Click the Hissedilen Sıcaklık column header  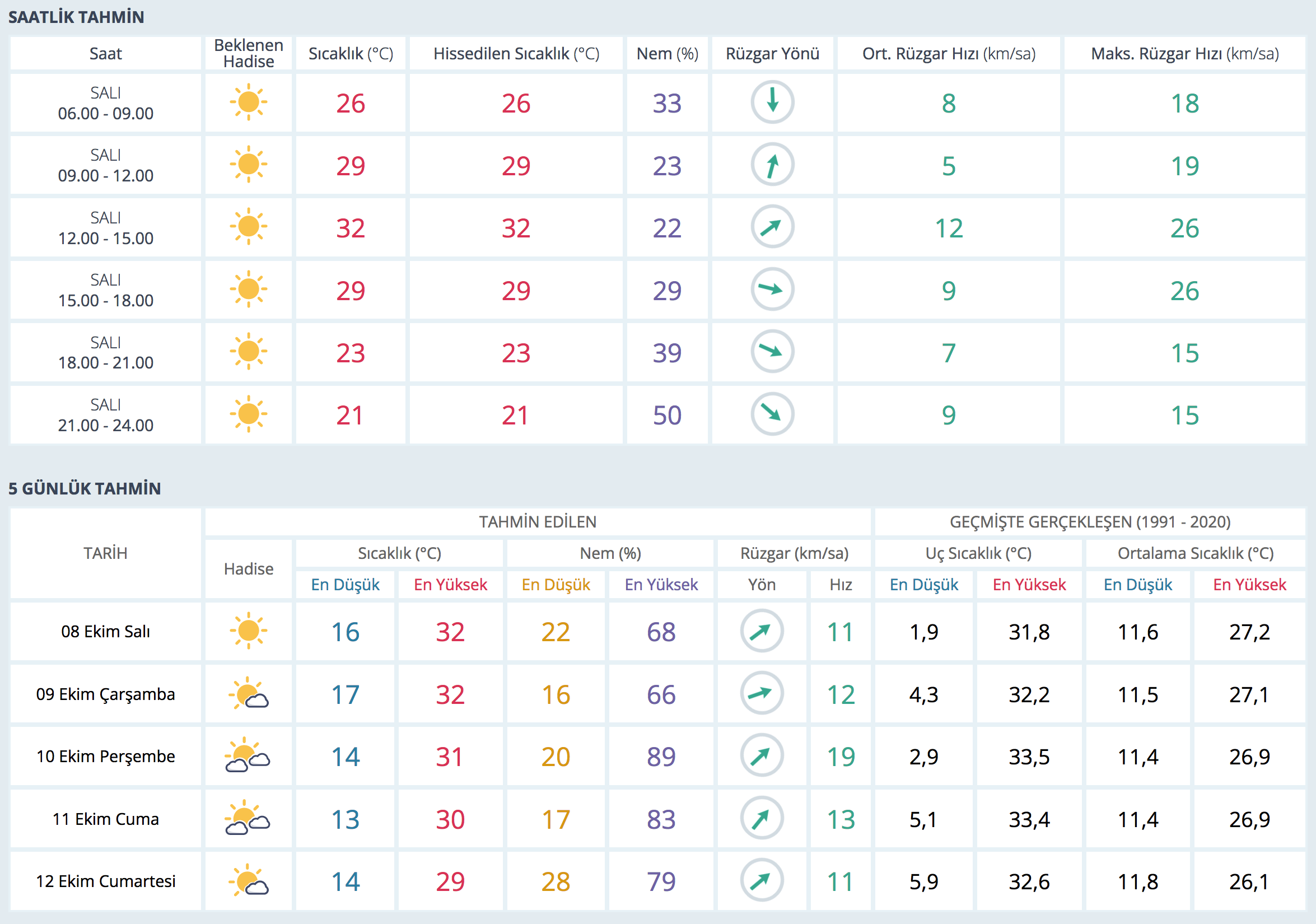516,54
